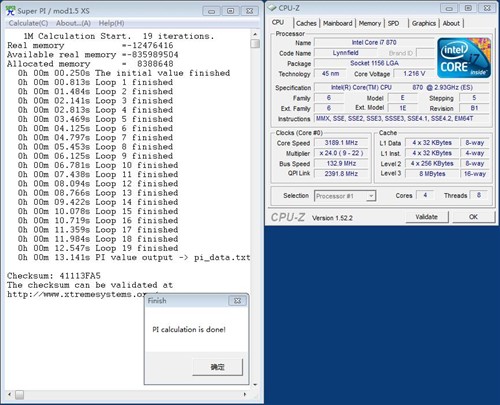Maximize the Super PI window
The image size is (500, 405).
pos(230,11)
